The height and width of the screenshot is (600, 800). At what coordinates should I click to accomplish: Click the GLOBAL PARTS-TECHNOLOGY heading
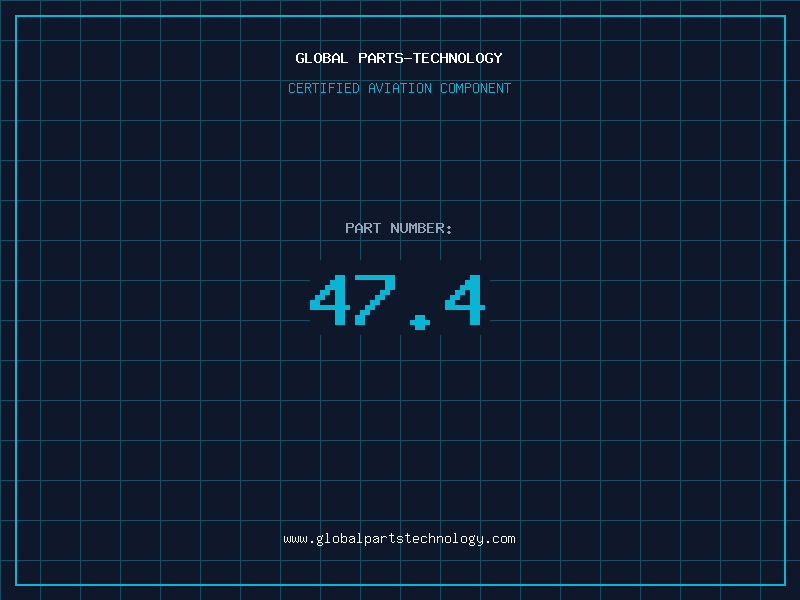tap(399, 58)
